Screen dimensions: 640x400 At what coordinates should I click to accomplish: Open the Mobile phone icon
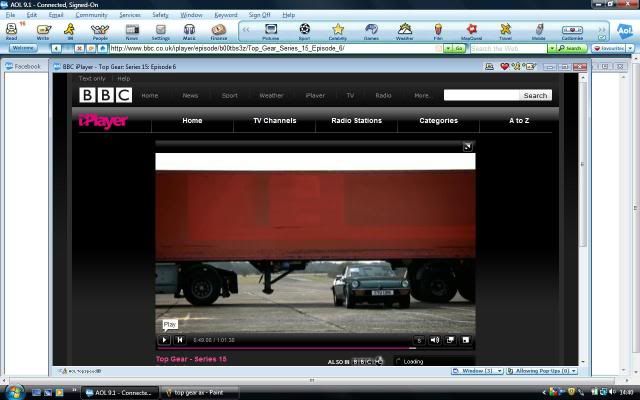tap(539, 31)
